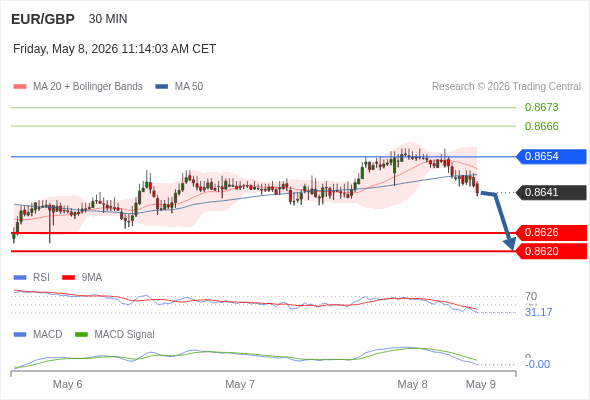Click the black 0.8641 current price tag
The height and width of the screenshot is (400, 590).
click(x=551, y=192)
